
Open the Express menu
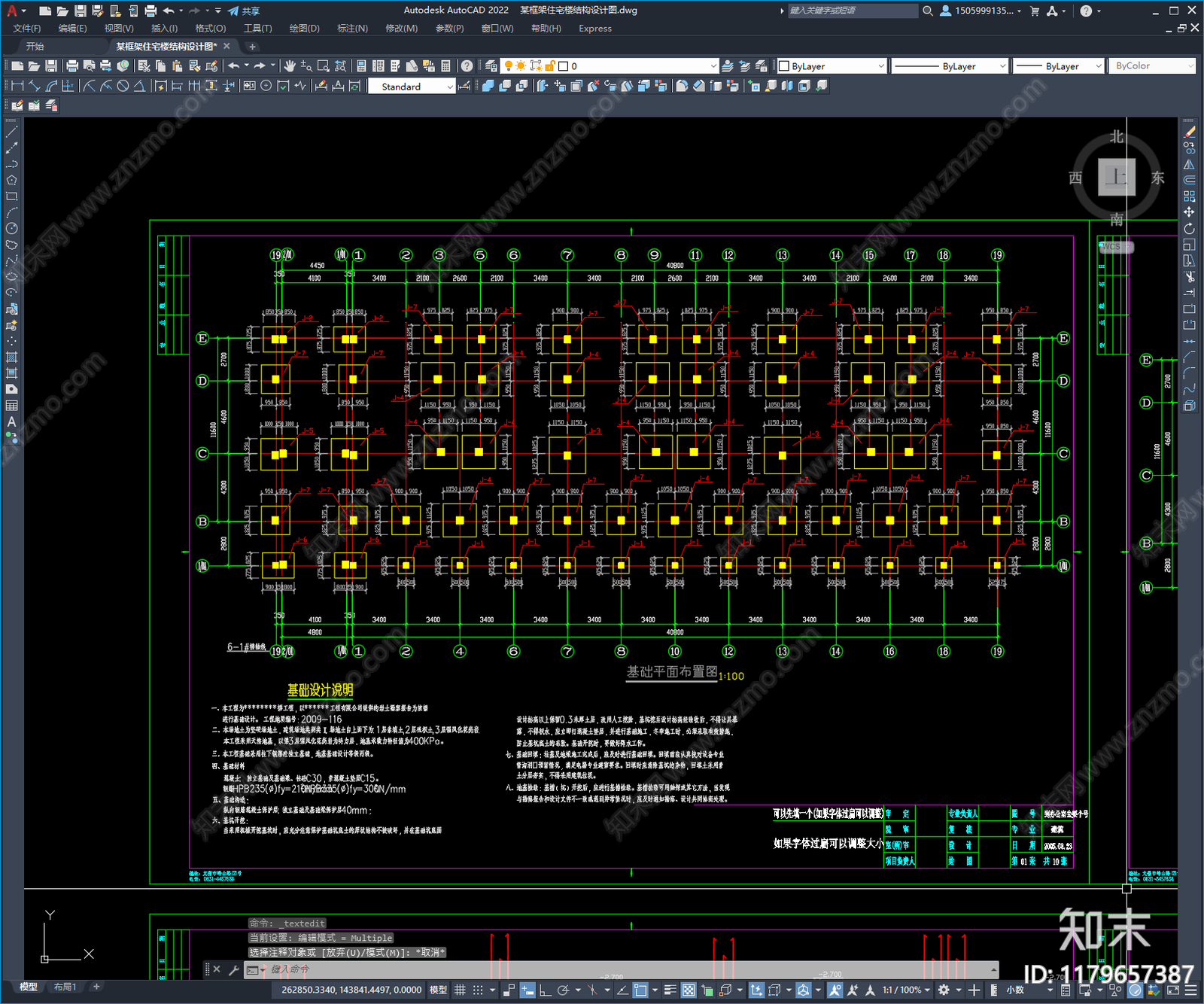595,29
